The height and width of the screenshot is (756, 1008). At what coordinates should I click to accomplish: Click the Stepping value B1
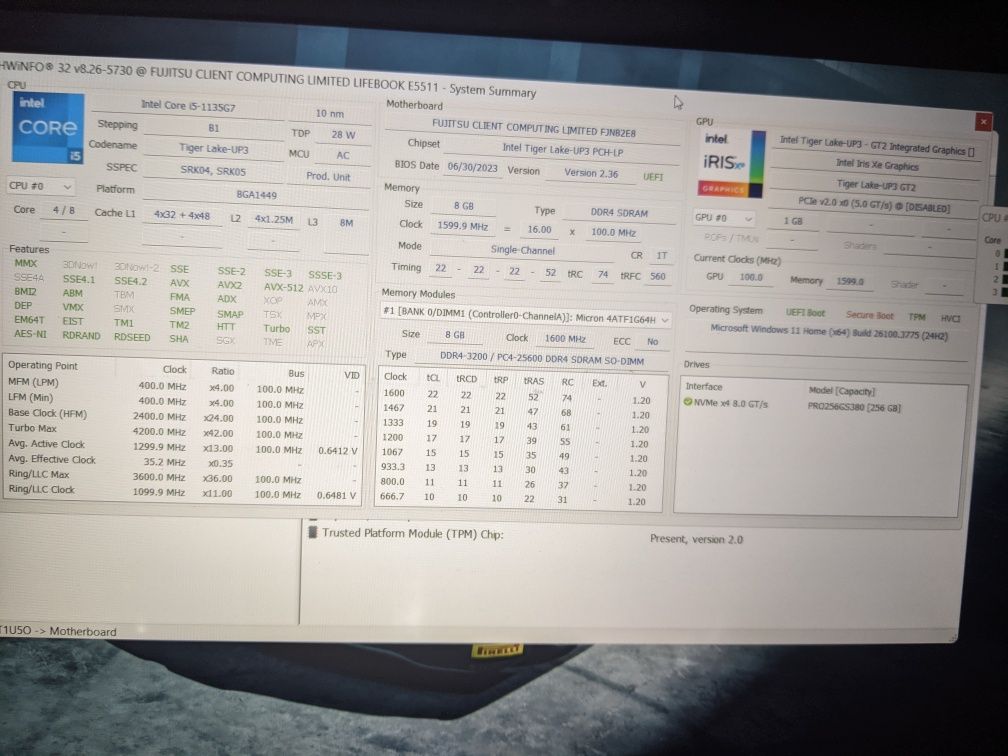(x=213, y=127)
